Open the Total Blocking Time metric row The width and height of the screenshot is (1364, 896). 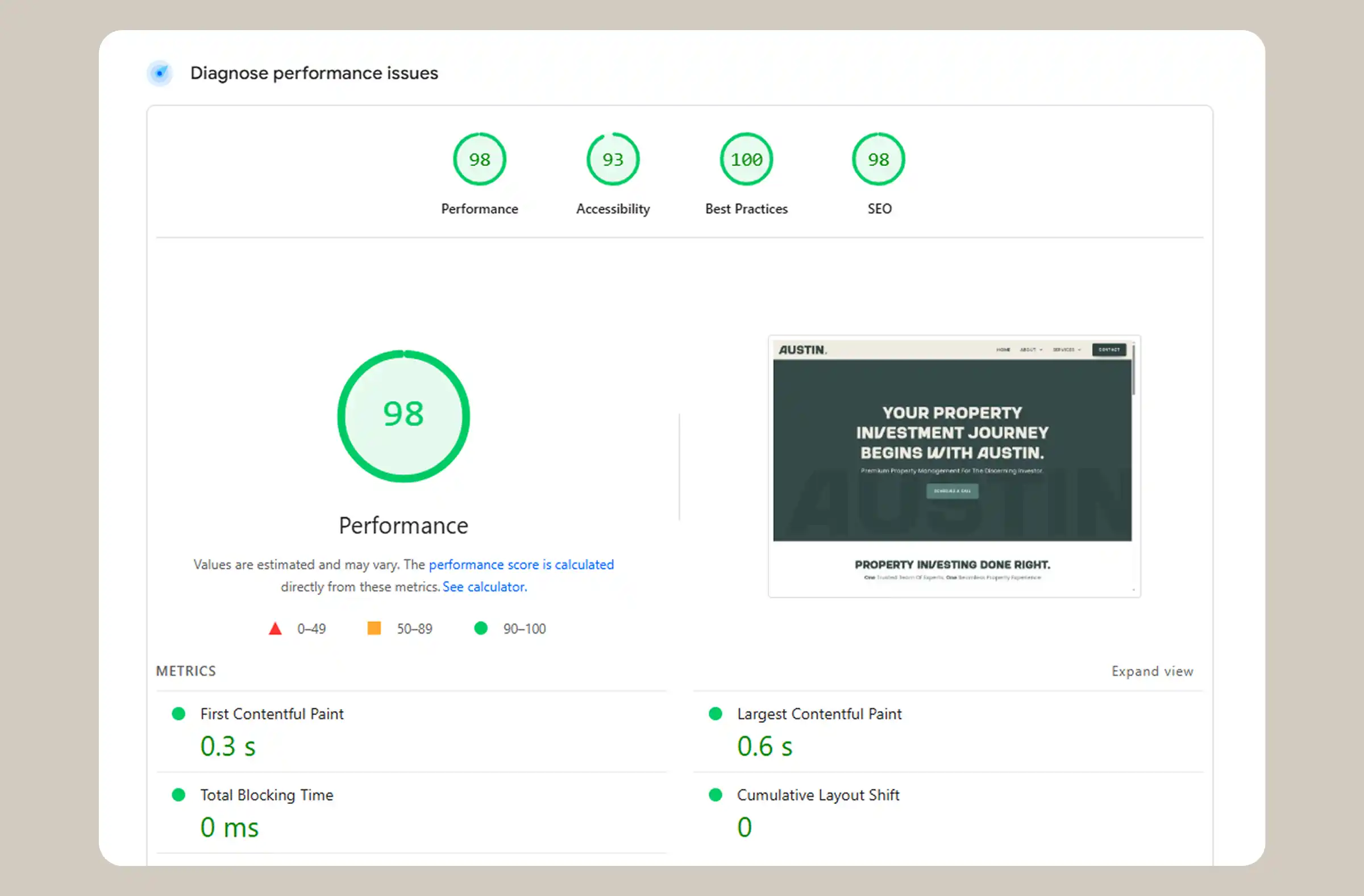coord(267,795)
